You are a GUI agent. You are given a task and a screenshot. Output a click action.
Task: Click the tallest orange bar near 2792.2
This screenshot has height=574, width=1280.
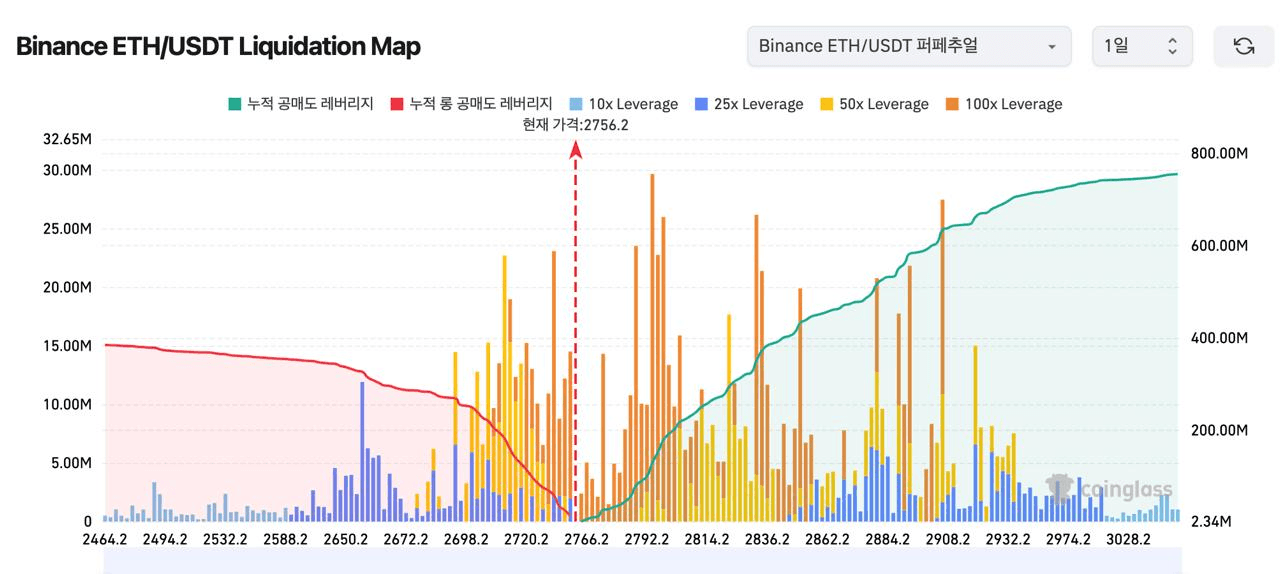coord(652,347)
